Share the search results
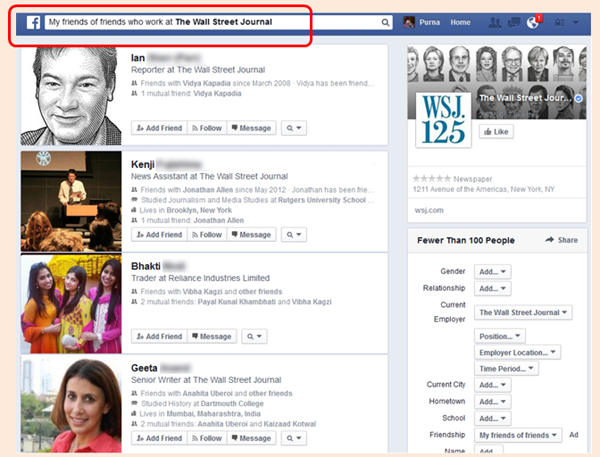The width and height of the screenshot is (600, 457). click(x=561, y=240)
